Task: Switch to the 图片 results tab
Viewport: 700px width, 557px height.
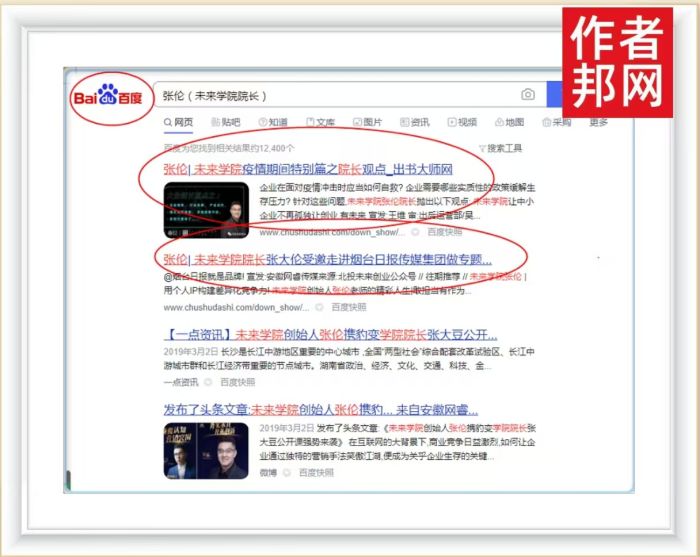Action: pos(367,122)
